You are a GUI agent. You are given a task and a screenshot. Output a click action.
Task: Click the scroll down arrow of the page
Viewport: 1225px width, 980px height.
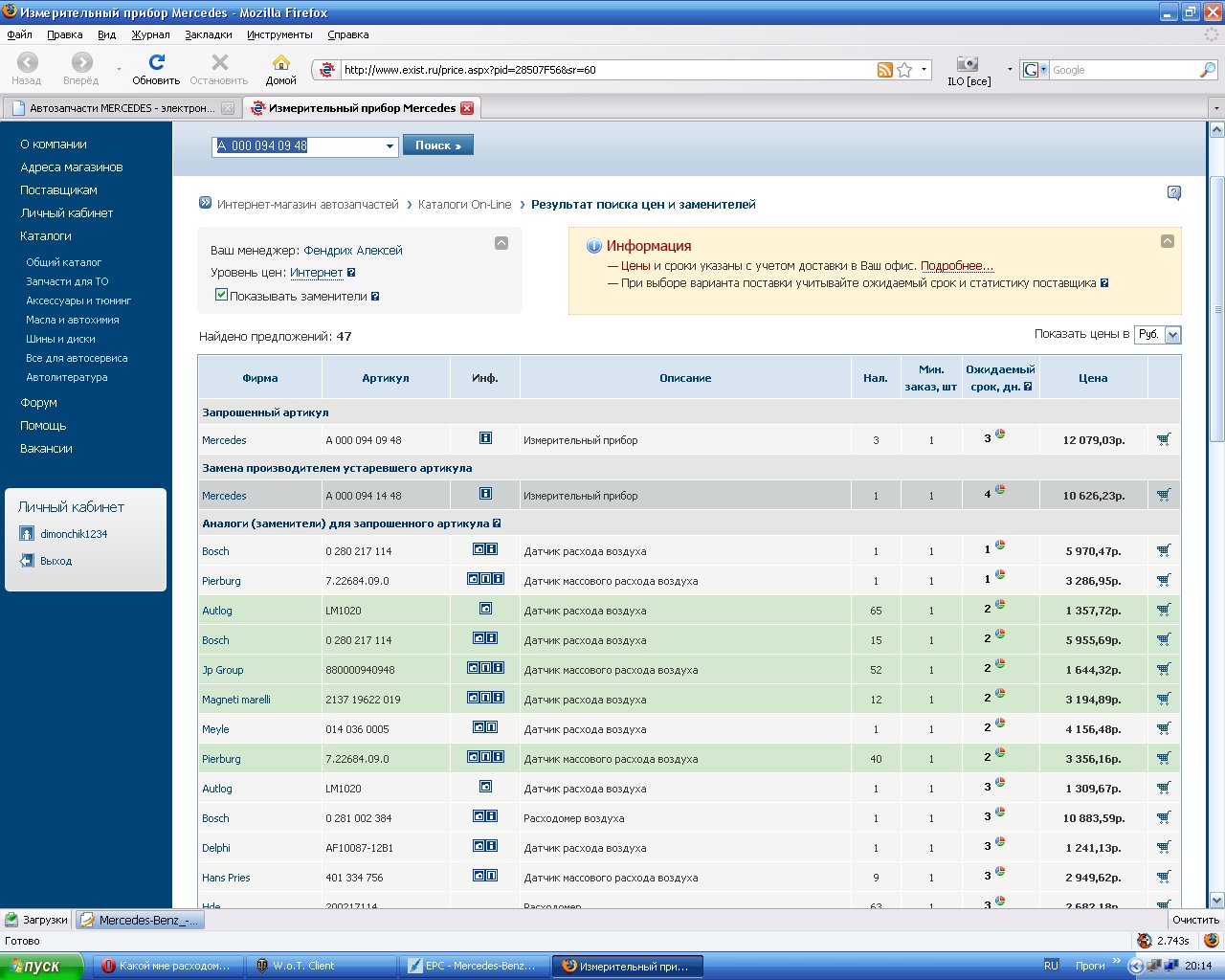click(x=1216, y=900)
